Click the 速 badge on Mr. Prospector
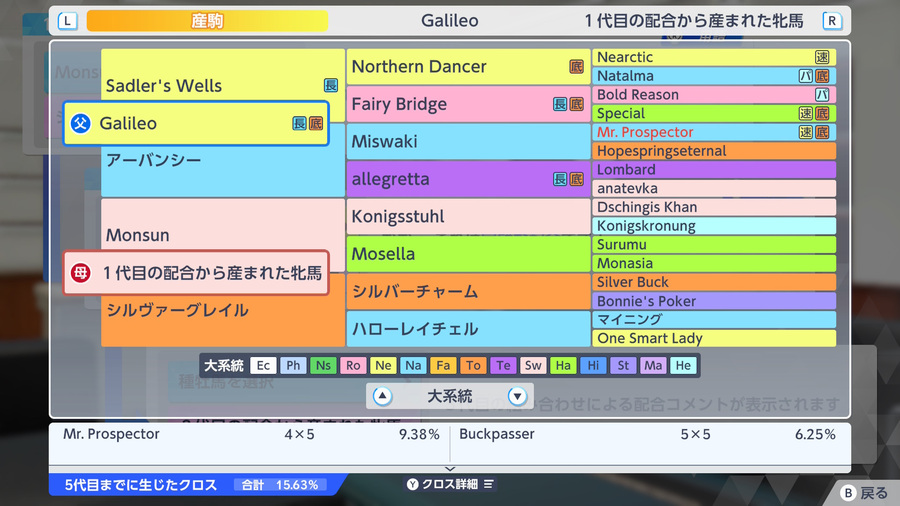This screenshot has height=506, width=900. point(806,132)
